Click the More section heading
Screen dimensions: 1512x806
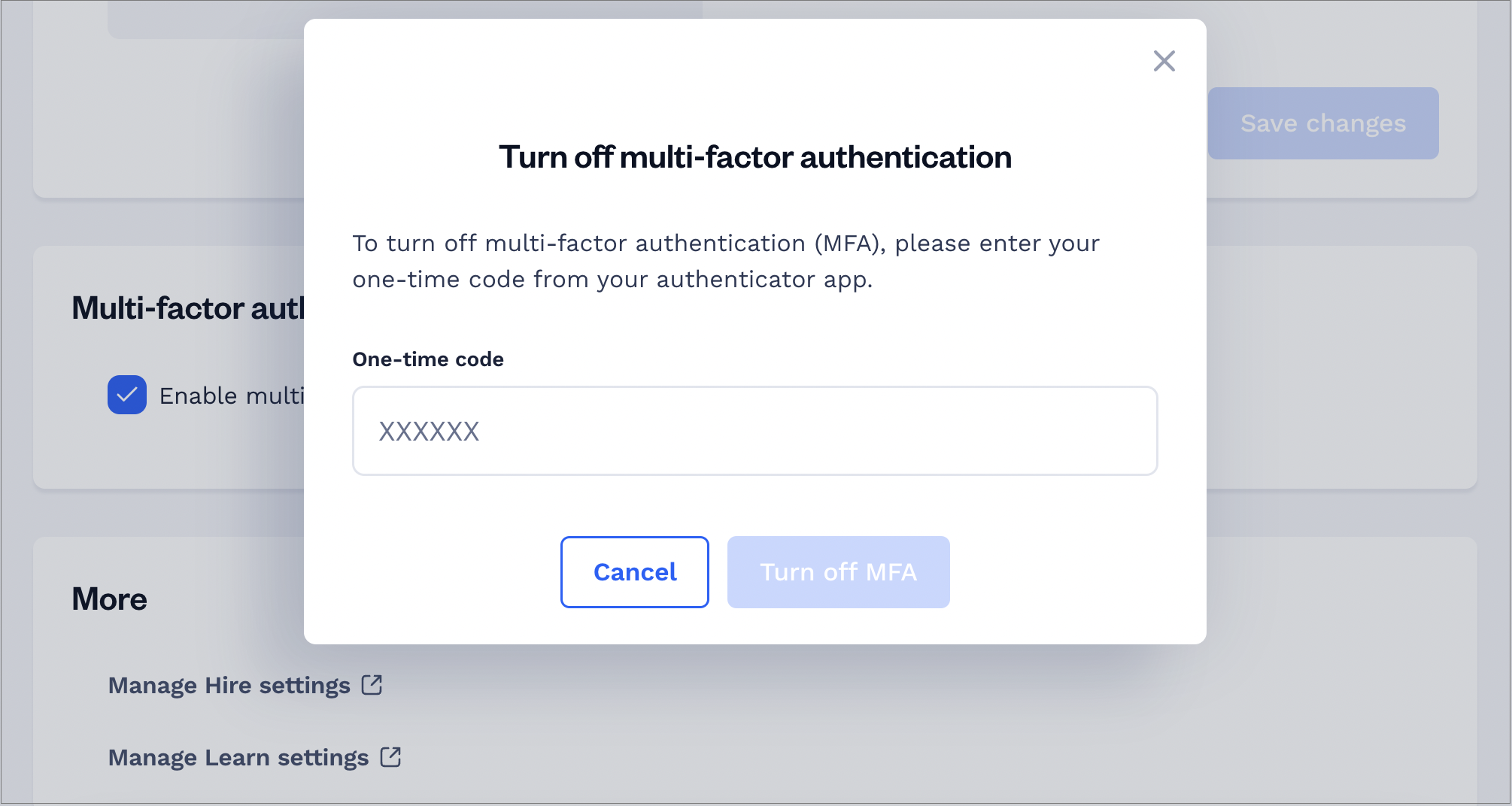click(x=109, y=599)
